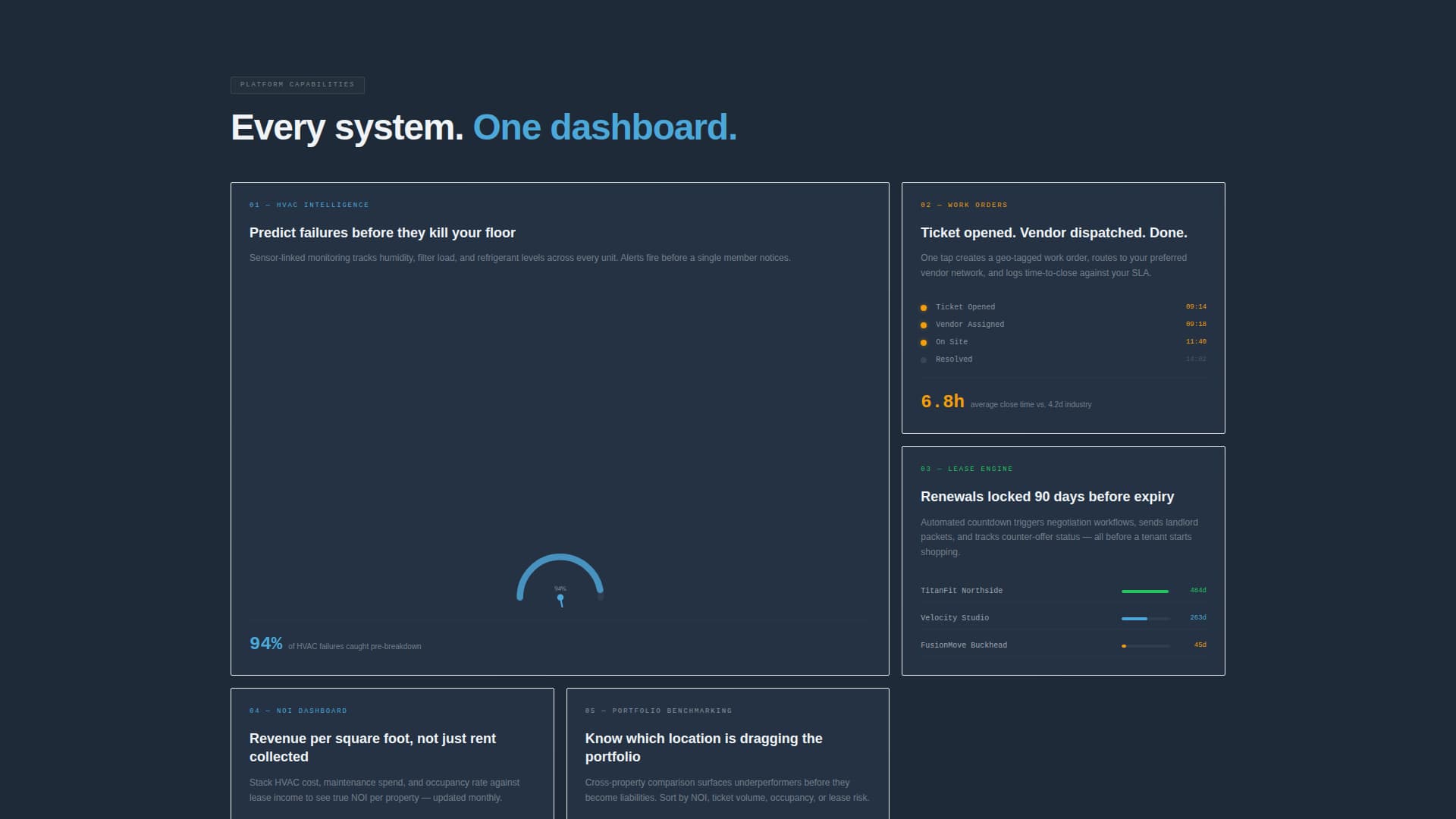Viewport: 1456px width, 819px height.
Task: Click the '03 — LEASE ENGINE' label
Action: point(966,469)
